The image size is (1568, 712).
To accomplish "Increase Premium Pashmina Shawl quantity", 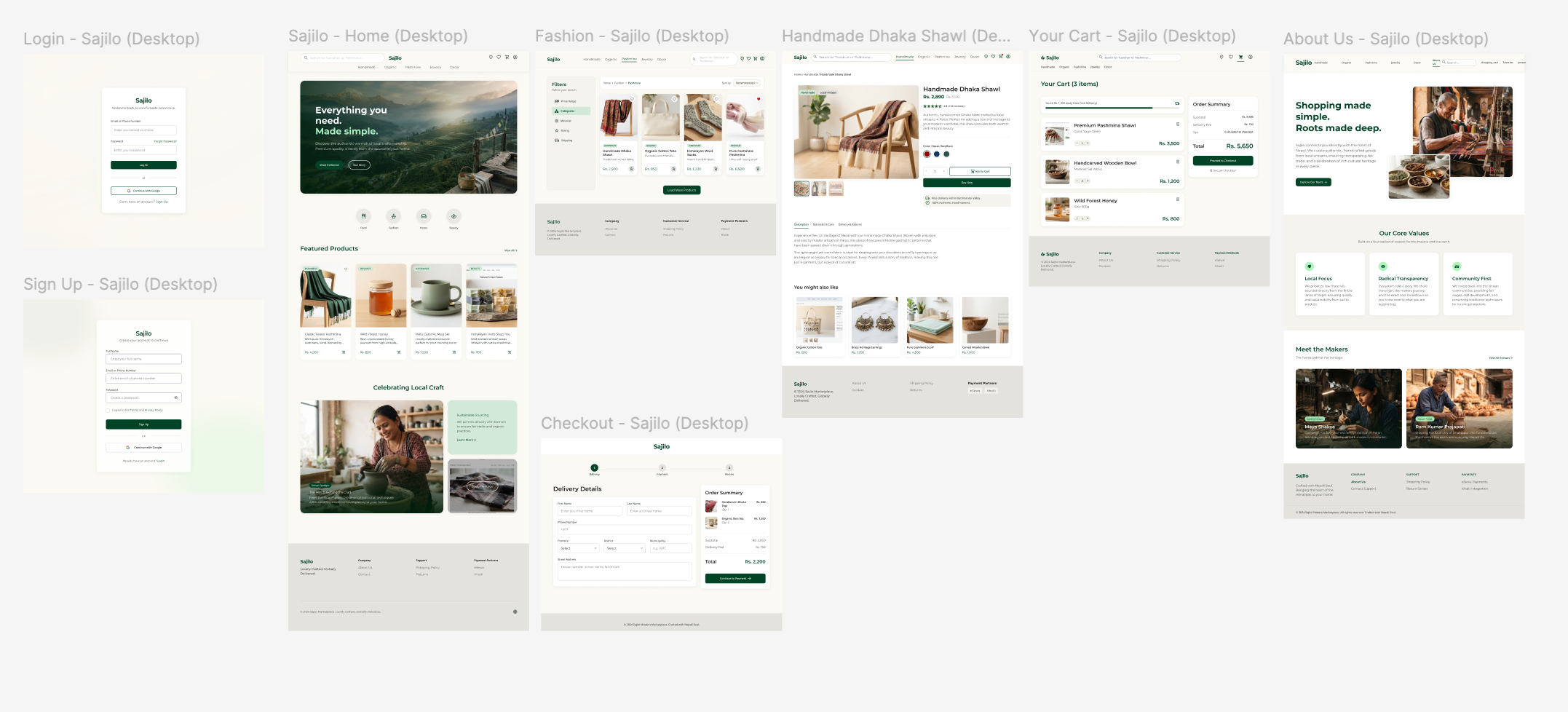I will pos(1088,143).
